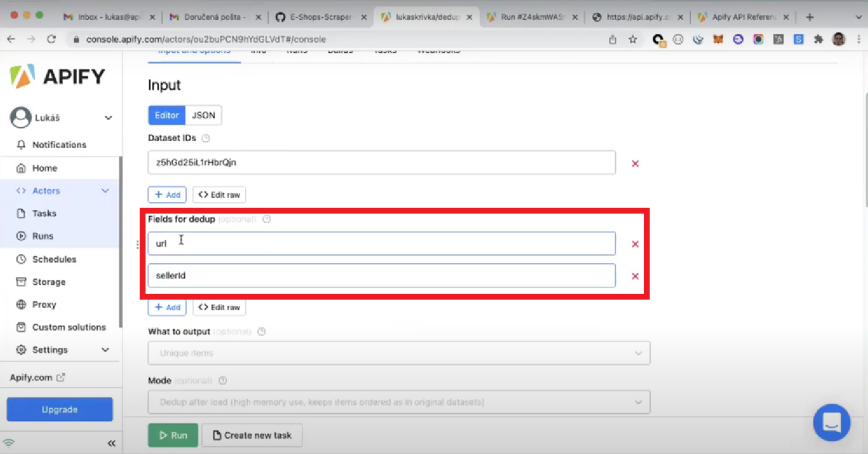Expand the Actors sidebar section
The width and height of the screenshot is (868, 454).
coord(105,190)
